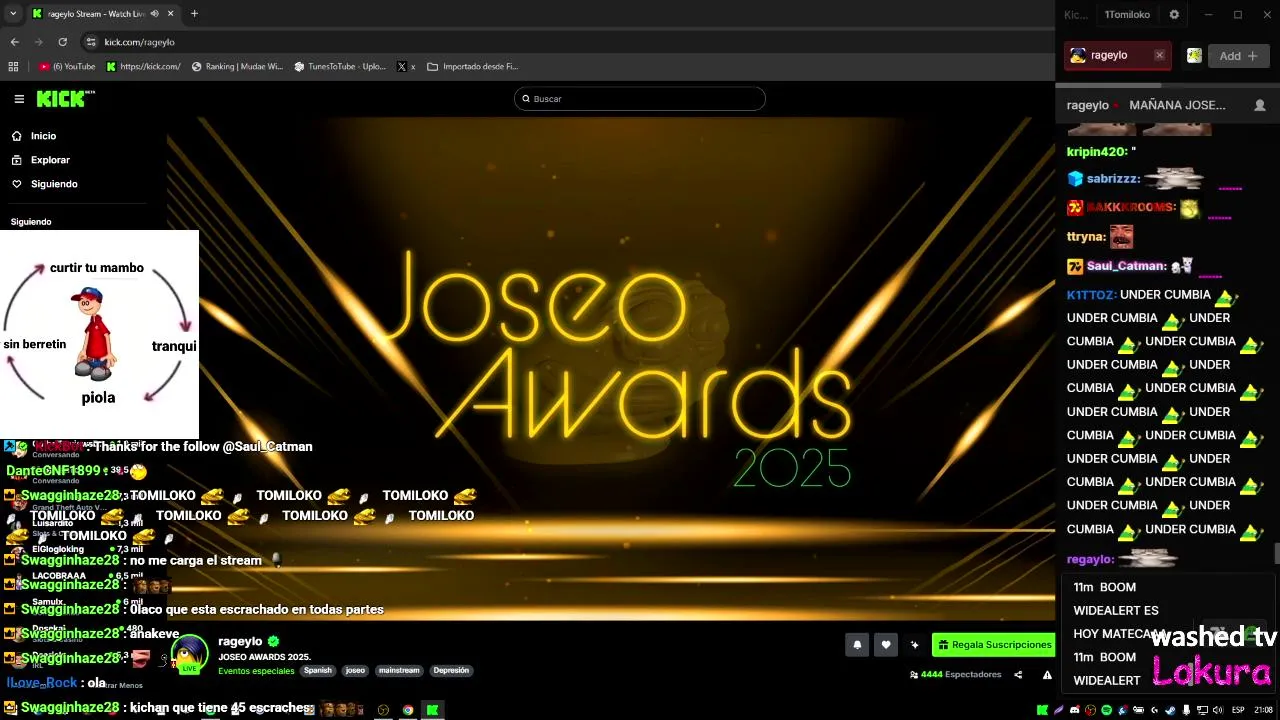Screen dimensions: 1280x720
Task: Go back in browser history
Action: [x=14, y=42]
